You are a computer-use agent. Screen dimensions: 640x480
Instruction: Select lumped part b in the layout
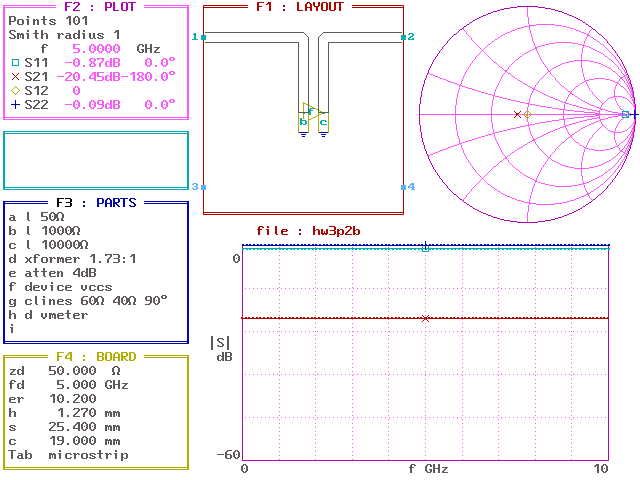pyautogui.click(x=303, y=122)
